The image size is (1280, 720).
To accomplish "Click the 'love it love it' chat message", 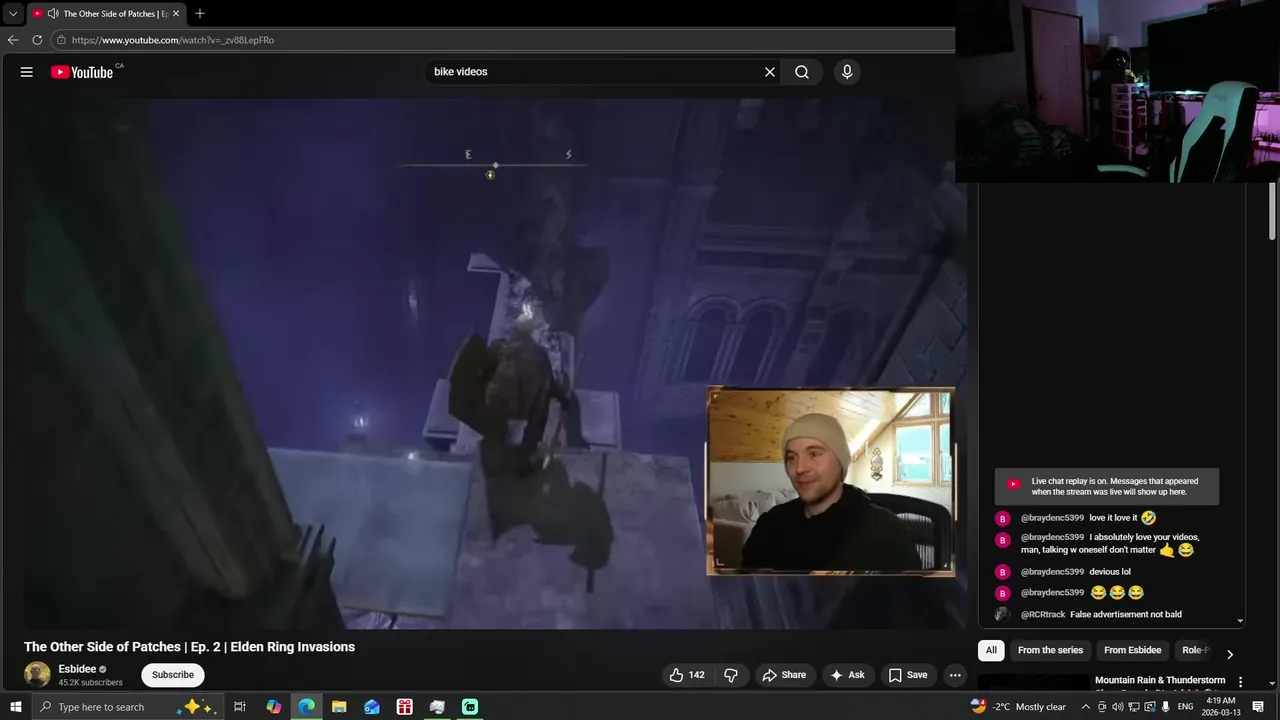I will tap(1113, 518).
